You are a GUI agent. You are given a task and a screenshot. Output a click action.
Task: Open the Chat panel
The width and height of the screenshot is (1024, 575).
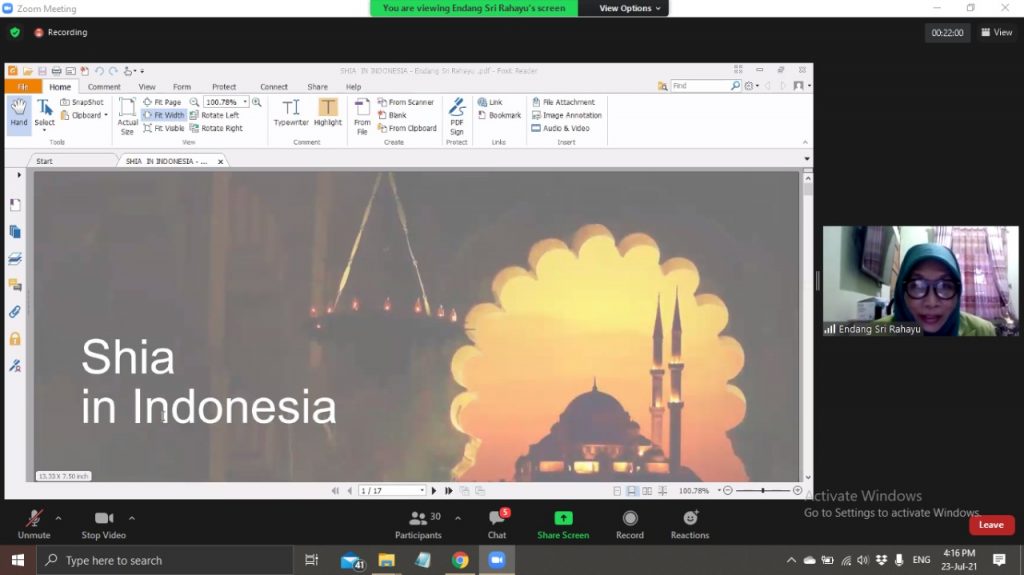(497, 522)
